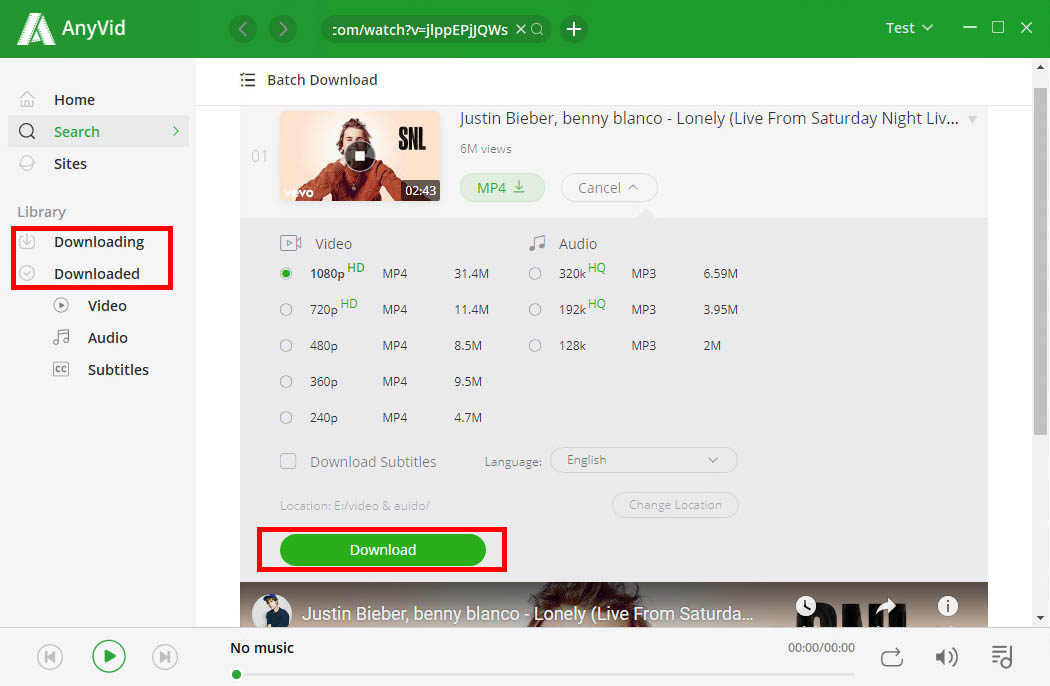Click the Audio music note icon in sidebar

[61, 337]
